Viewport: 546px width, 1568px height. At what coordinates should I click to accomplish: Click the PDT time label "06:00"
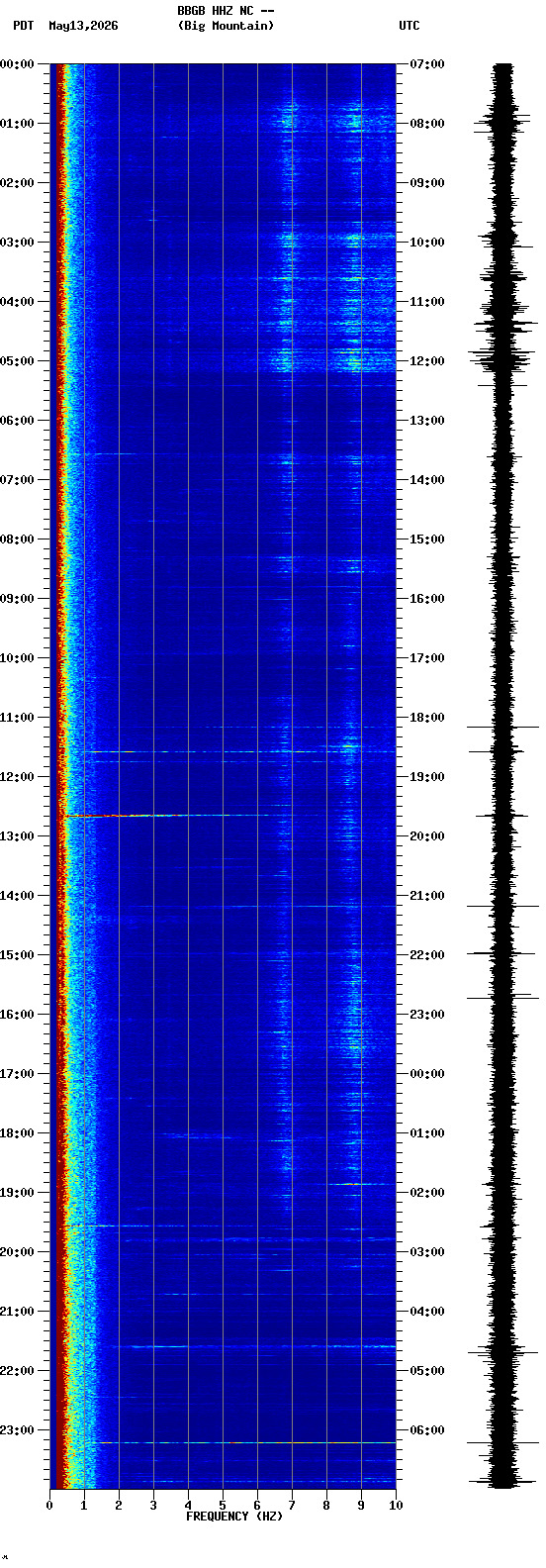(x=18, y=421)
